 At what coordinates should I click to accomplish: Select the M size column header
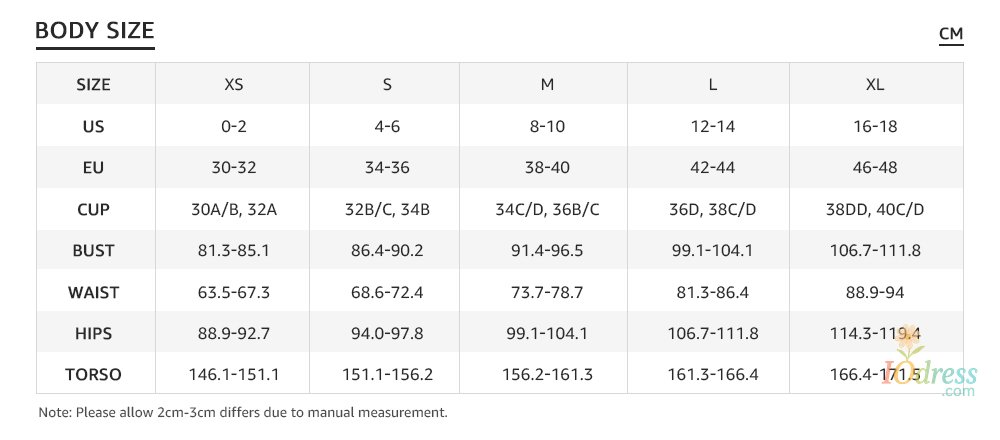click(547, 85)
